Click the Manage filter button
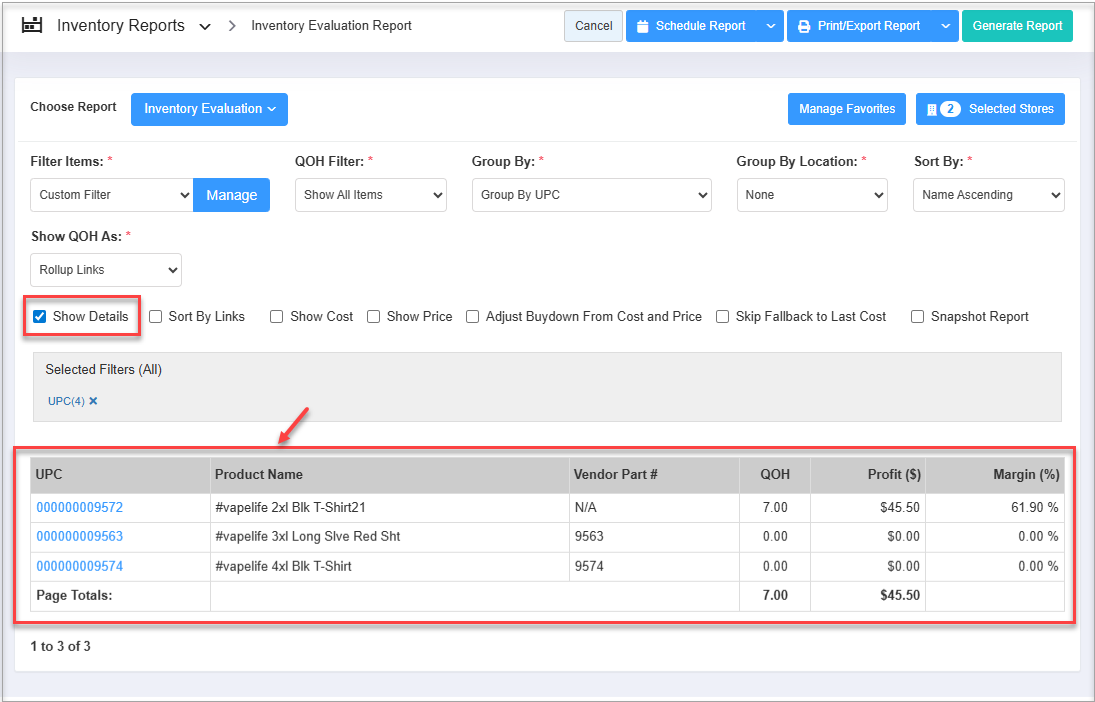 (231, 195)
